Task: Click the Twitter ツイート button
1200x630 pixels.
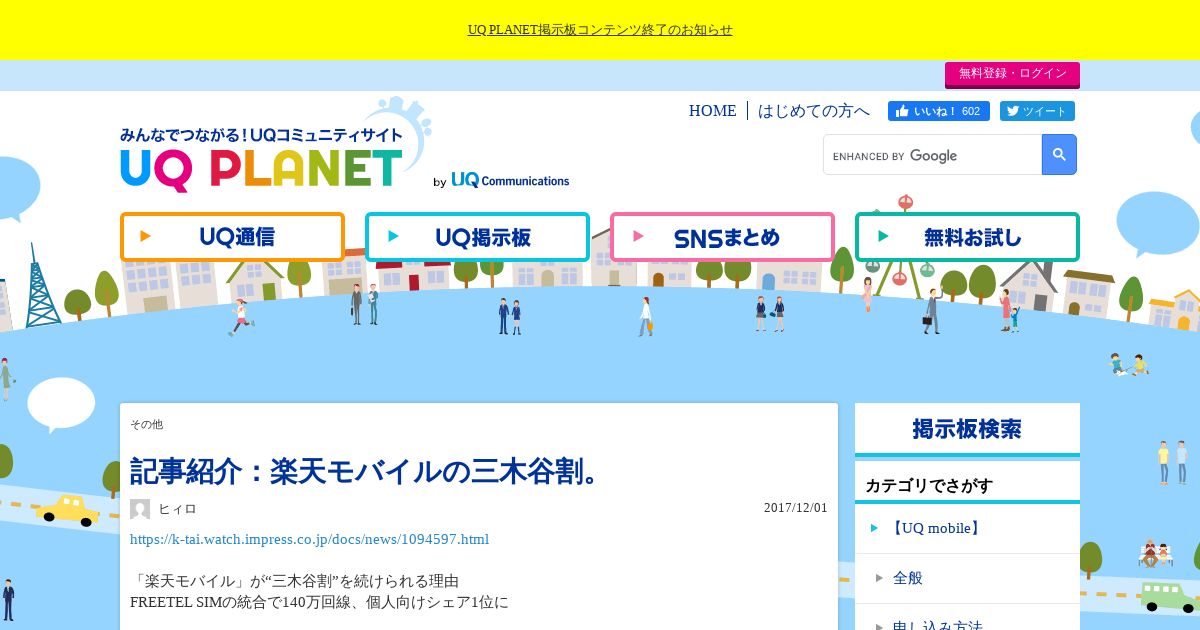Action: click(1037, 111)
